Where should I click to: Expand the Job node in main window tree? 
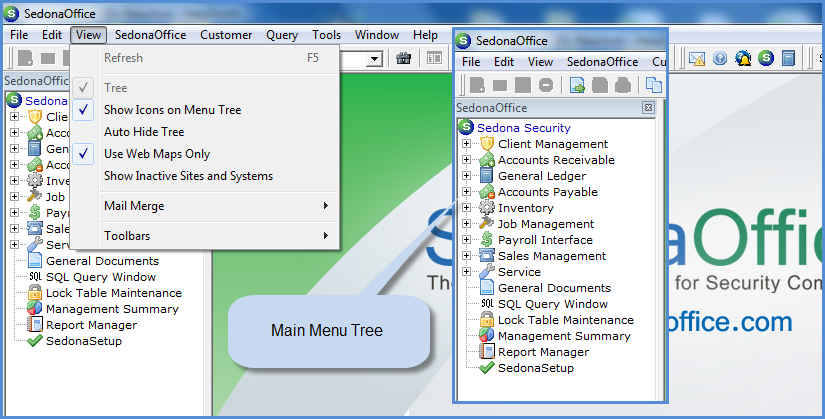pos(14,197)
